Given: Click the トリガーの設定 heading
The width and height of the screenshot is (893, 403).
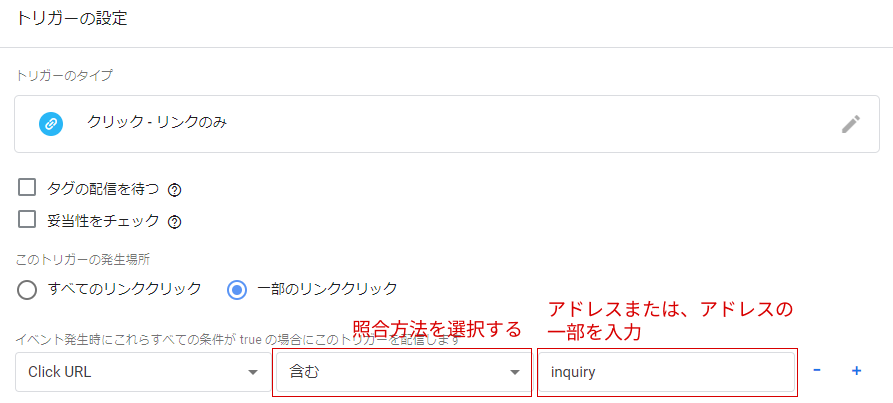Looking at the screenshot, I should click(71, 18).
